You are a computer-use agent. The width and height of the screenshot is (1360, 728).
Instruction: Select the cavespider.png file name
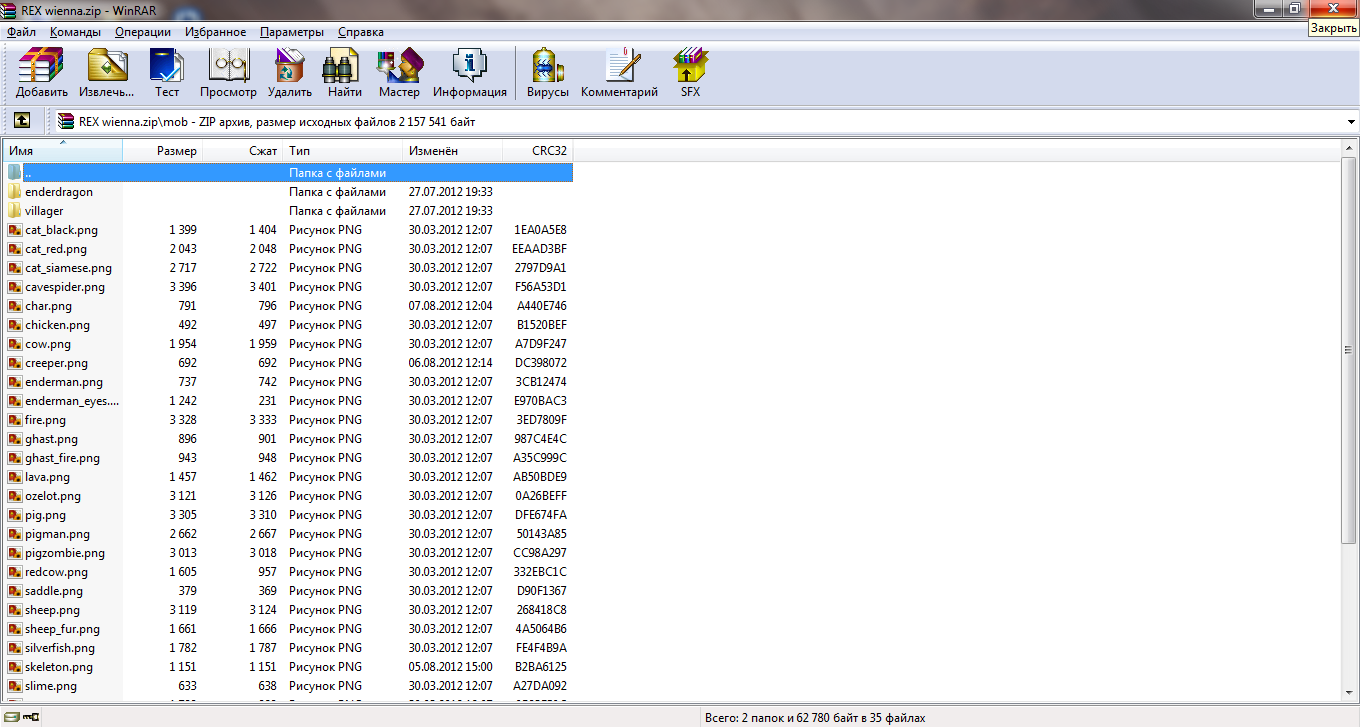pos(65,287)
